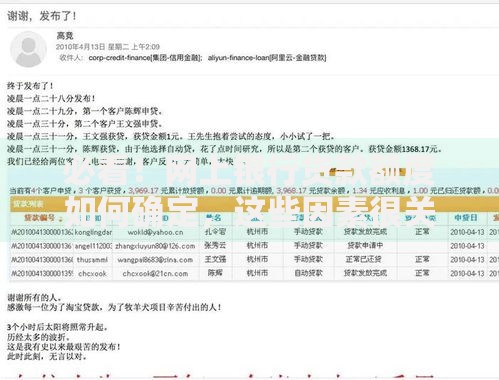Viewport: 499px width, 380px height.
Task: Click the 申贷日 column header
Action: pos(466,218)
